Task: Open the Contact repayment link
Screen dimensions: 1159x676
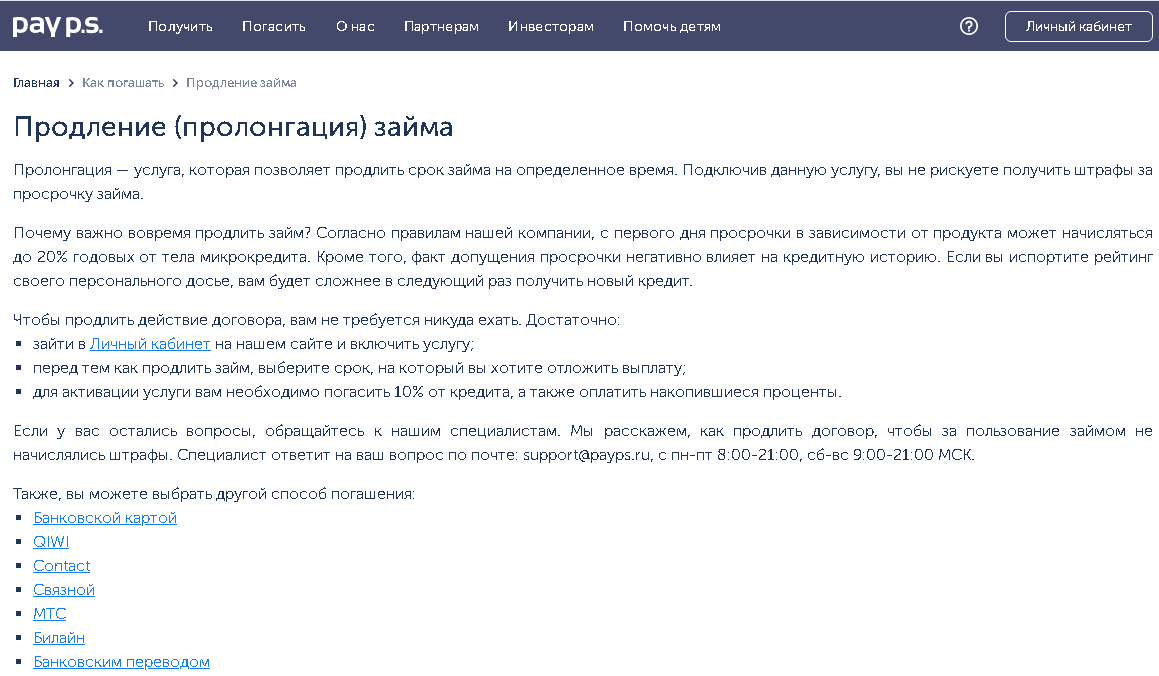Action: point(62,566)
